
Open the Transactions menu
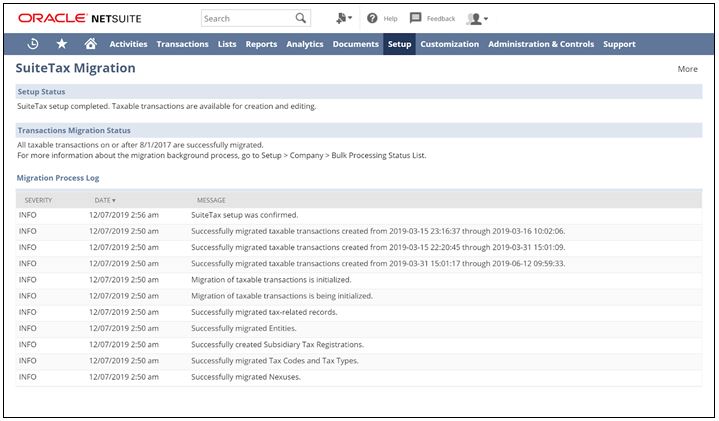click(183, 44)
